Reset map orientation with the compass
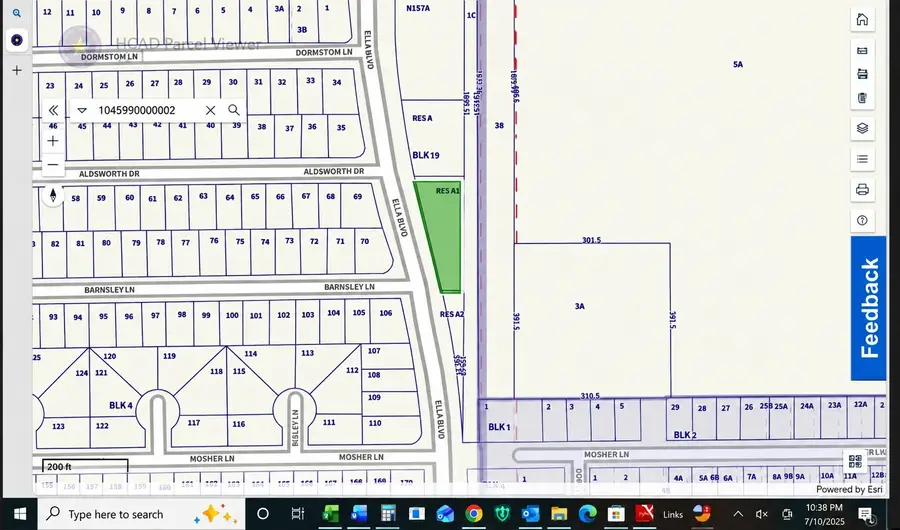 (x=53, y=196)
